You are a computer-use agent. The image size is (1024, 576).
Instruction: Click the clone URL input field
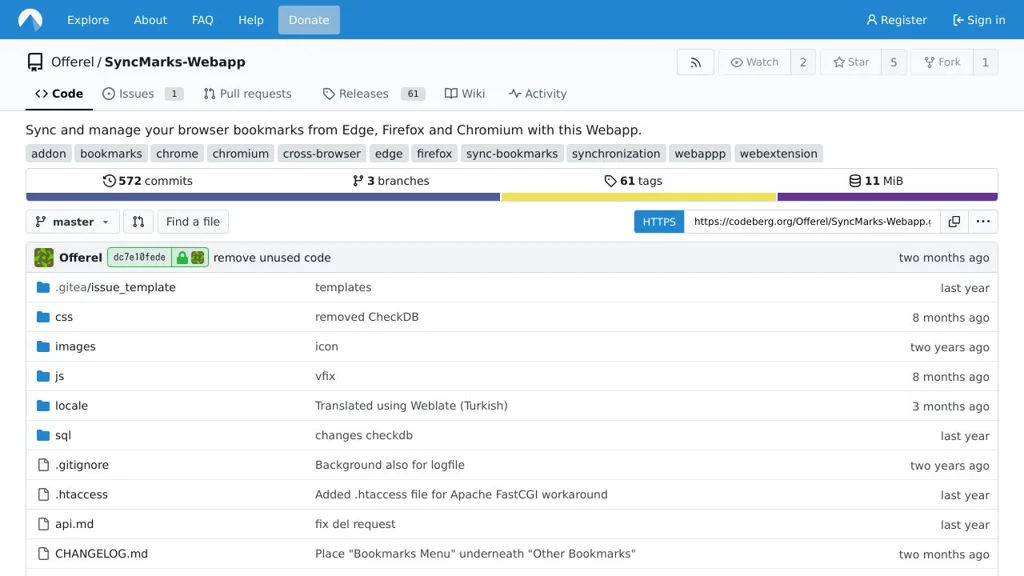coord(811,222)
